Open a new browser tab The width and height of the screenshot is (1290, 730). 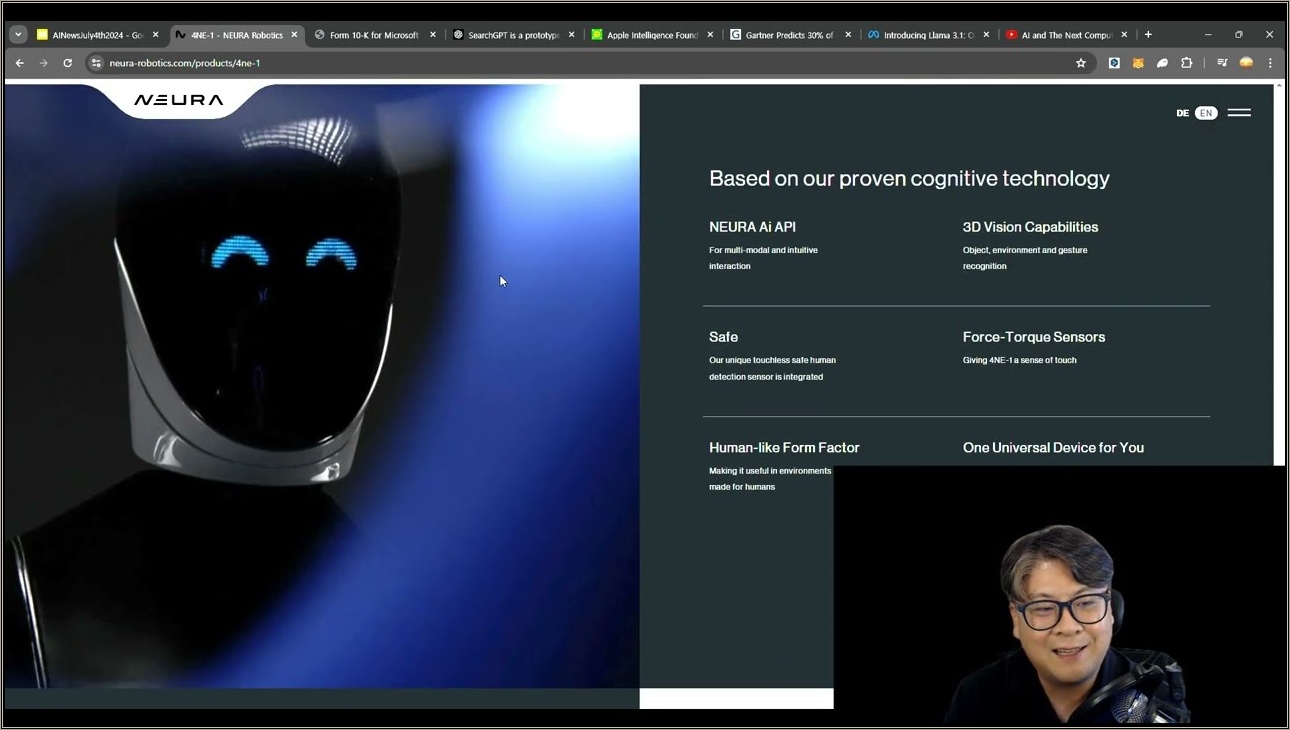[1148, 34]
